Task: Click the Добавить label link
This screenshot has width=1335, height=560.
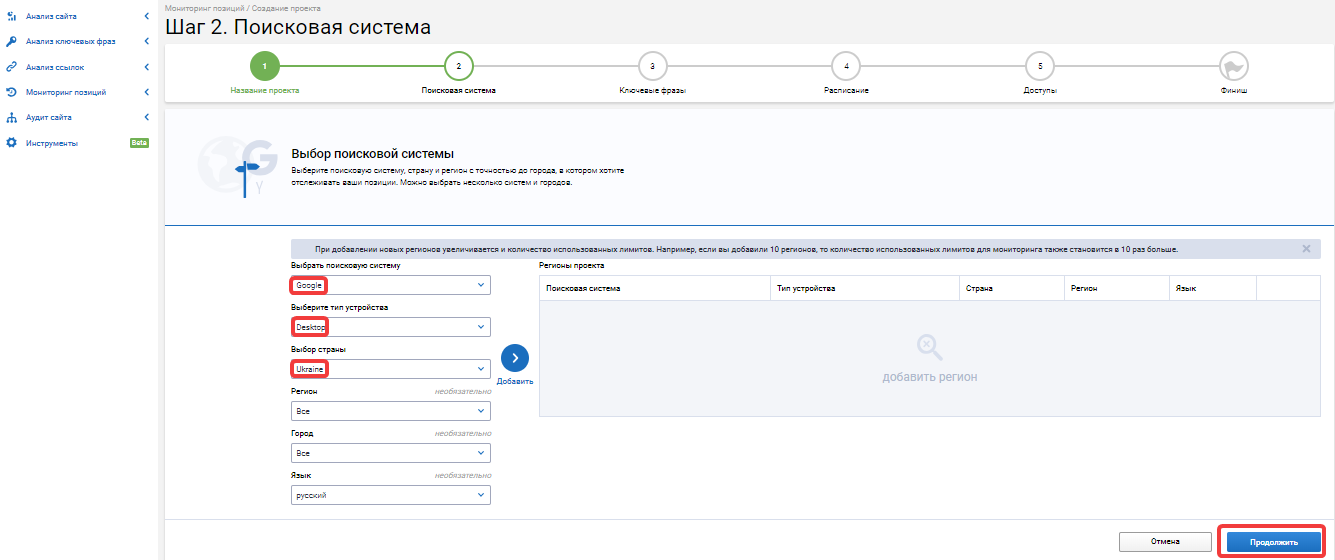Action: coord(515,382)
